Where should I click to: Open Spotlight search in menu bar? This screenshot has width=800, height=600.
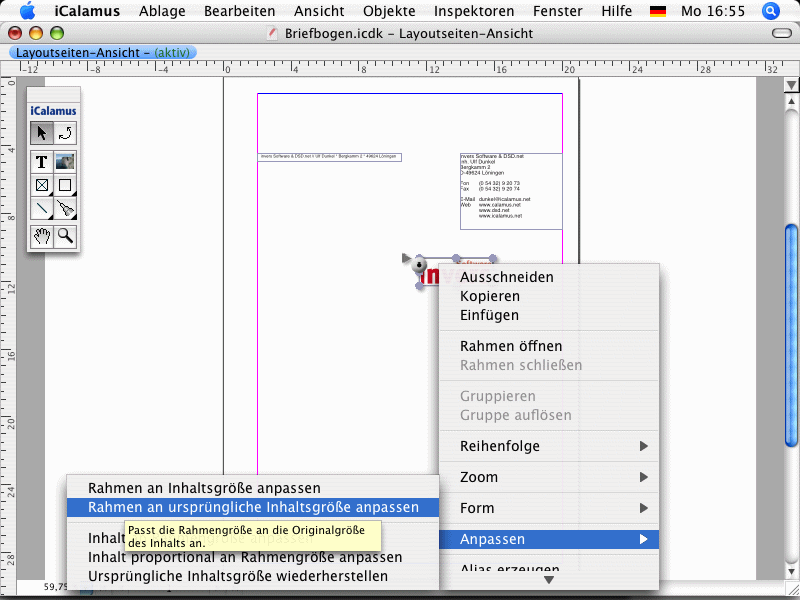point(770,11)
